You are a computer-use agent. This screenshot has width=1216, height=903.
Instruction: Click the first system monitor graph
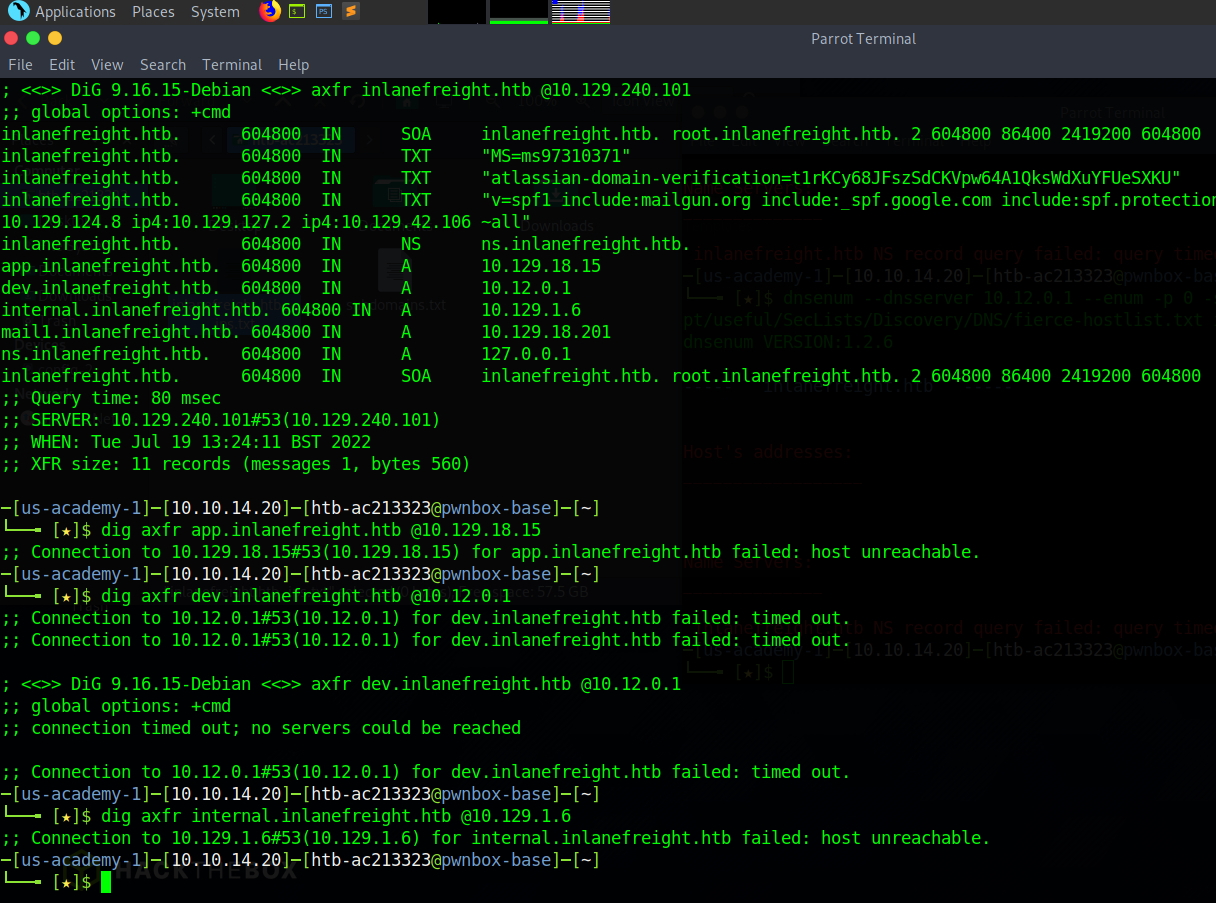[457, 12]
